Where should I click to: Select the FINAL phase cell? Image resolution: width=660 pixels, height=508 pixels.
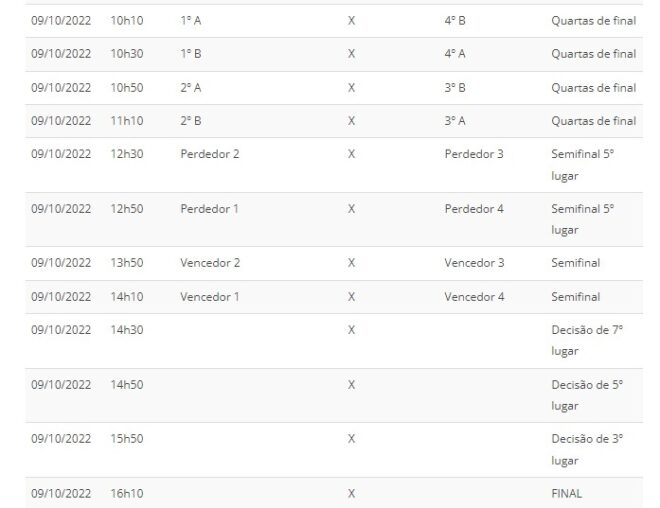point(566,493)
